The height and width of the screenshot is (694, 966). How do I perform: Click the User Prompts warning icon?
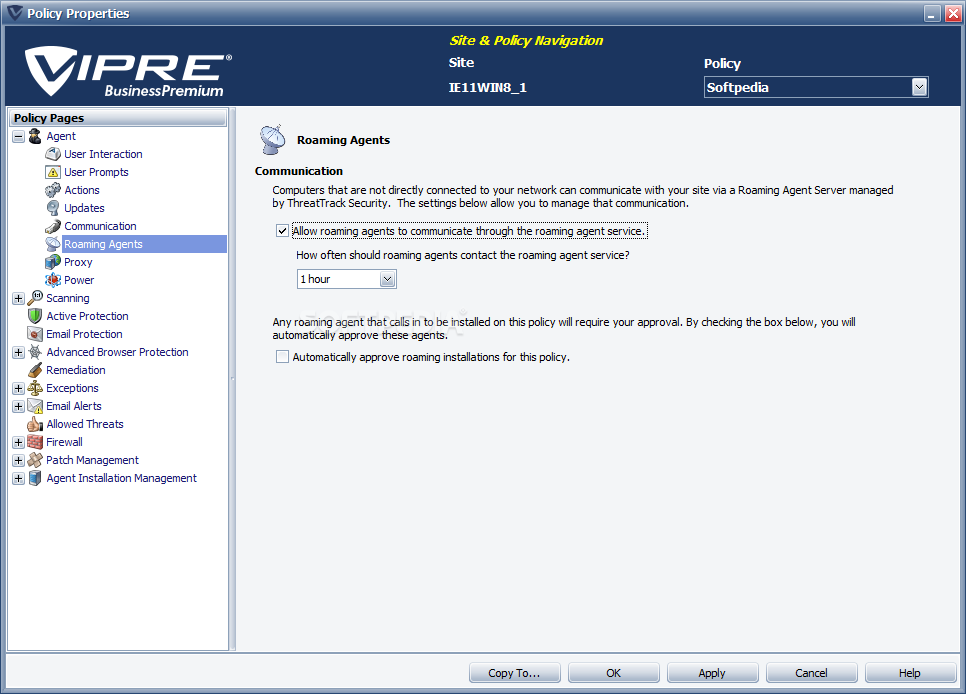pos(53,172)
